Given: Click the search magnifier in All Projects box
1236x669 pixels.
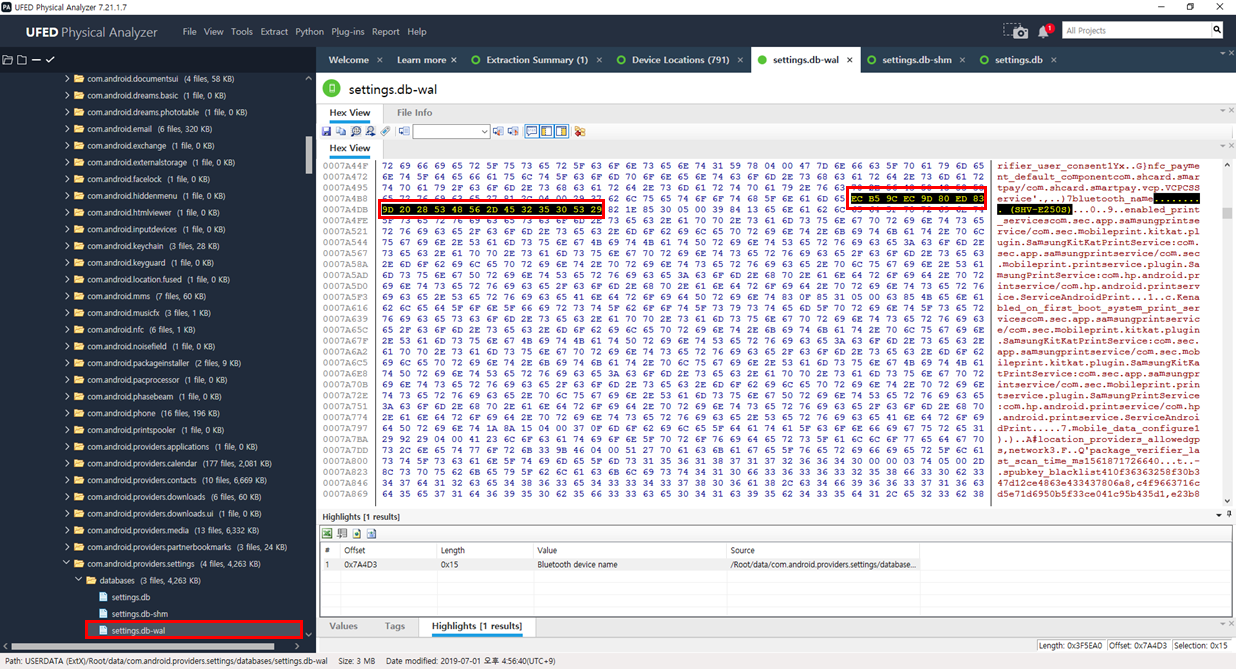Looking at the screenshot, I should [x=1217, y=30].
